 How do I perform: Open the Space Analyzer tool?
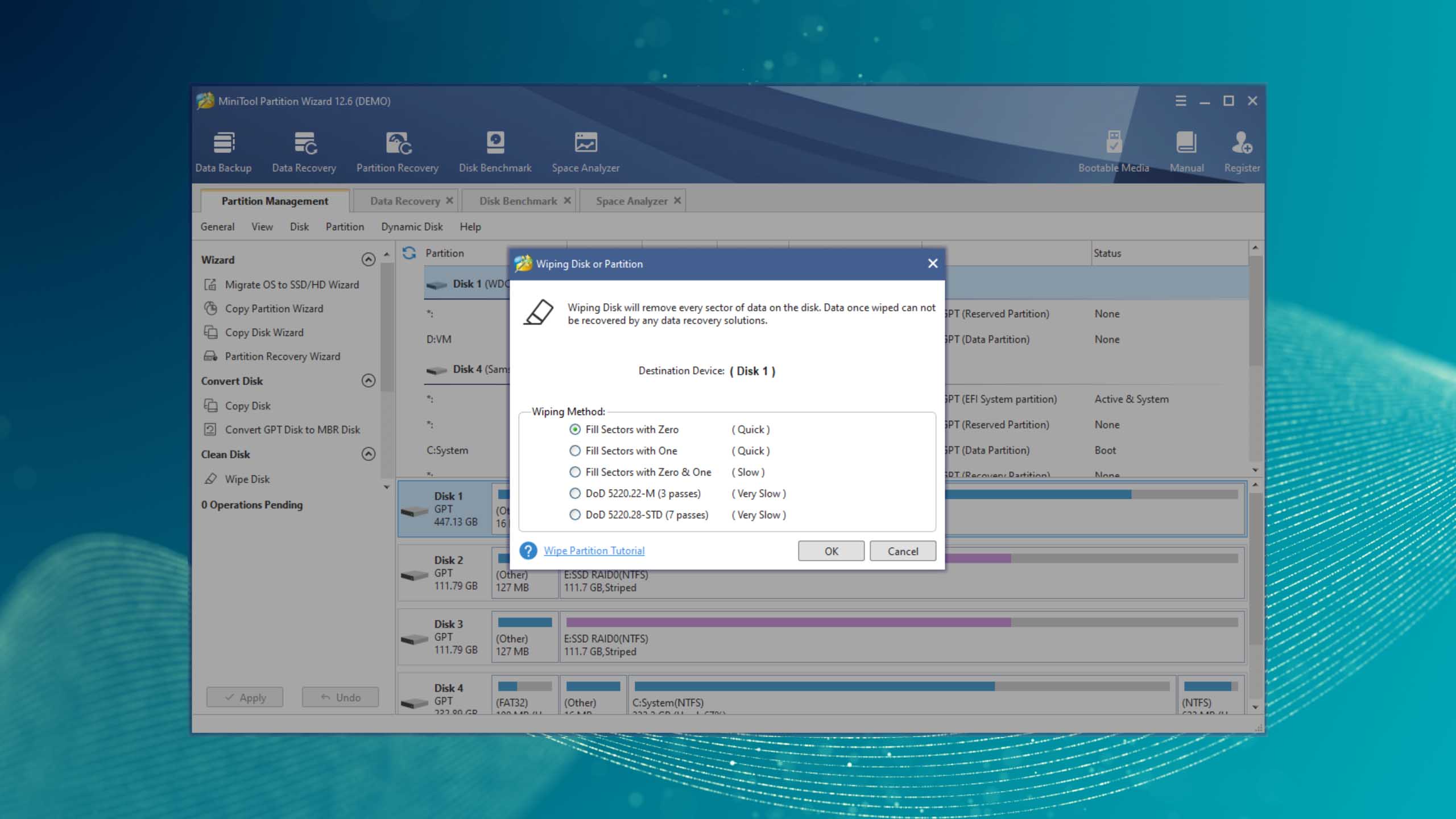pos(585,152)
